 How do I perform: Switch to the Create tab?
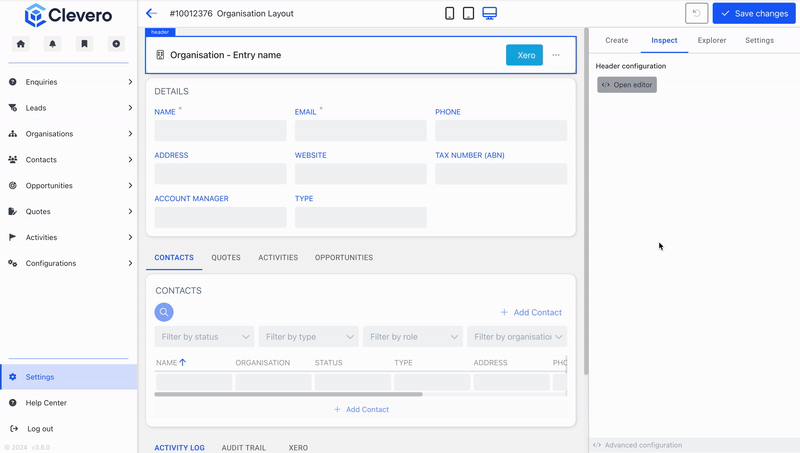616,40
